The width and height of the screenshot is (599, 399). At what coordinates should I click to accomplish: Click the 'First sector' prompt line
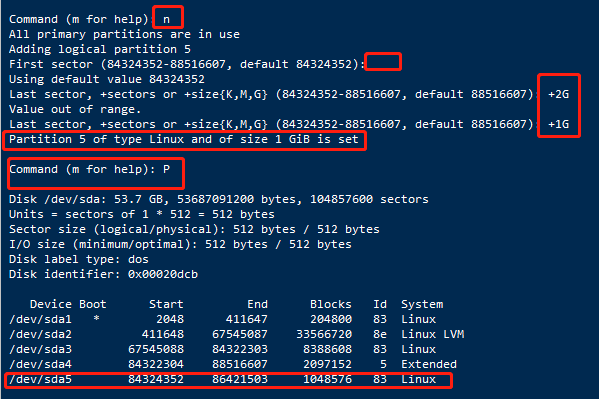coord(186,64)
